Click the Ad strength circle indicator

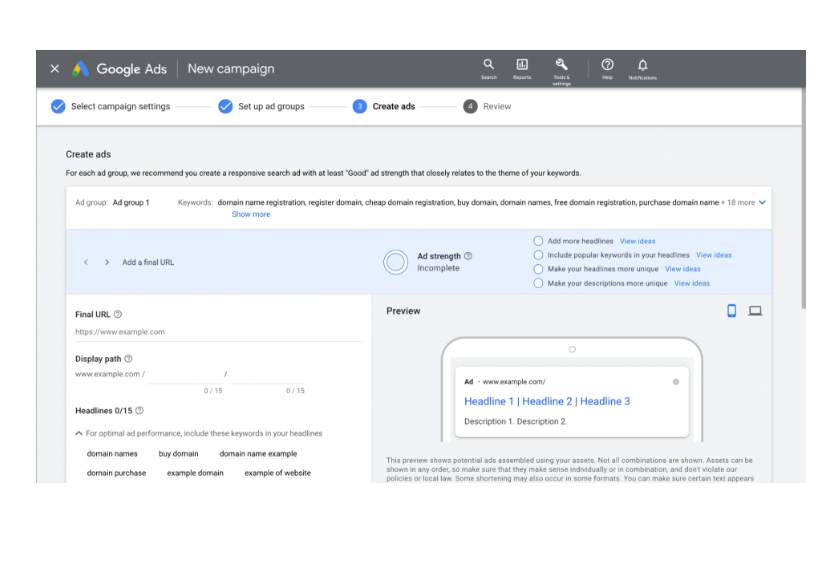coord(396,262)
